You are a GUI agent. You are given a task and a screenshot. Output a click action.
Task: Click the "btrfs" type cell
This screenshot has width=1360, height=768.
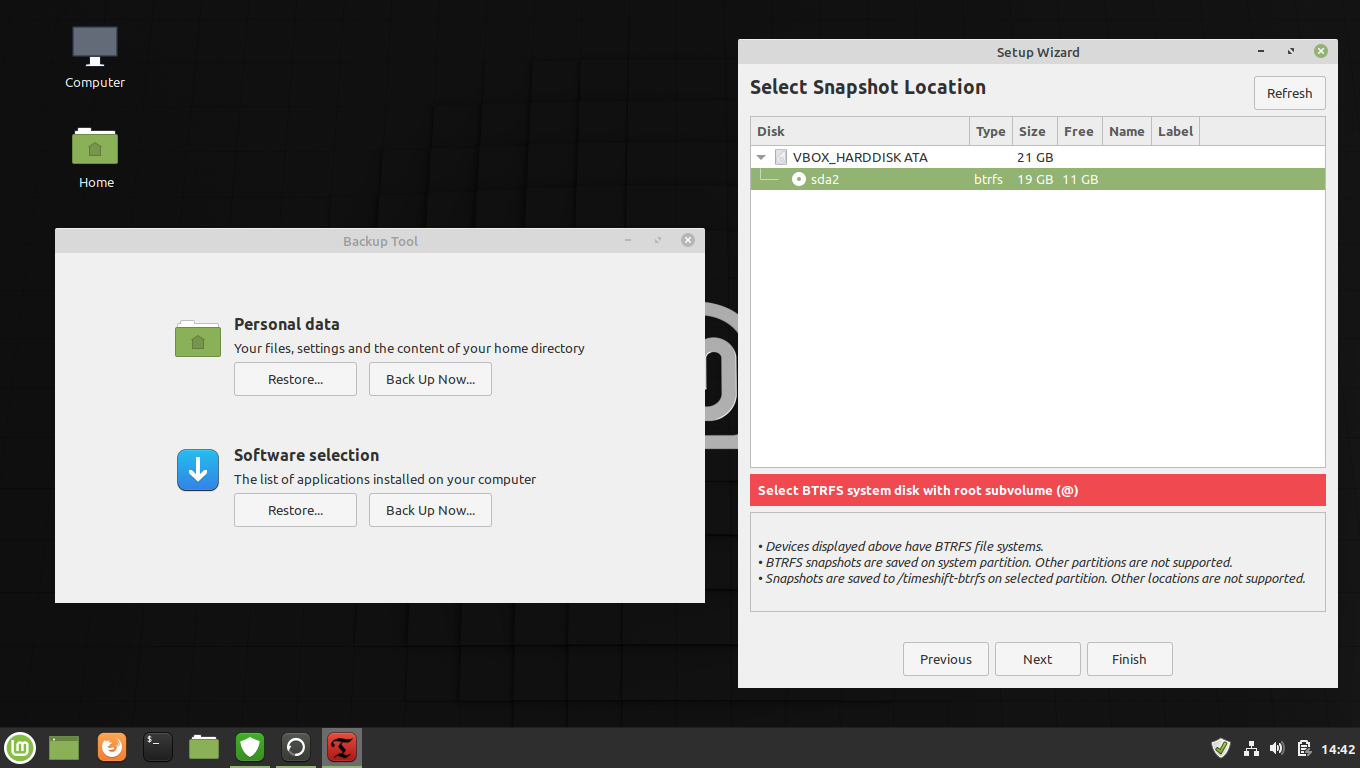tap(988, 179)
